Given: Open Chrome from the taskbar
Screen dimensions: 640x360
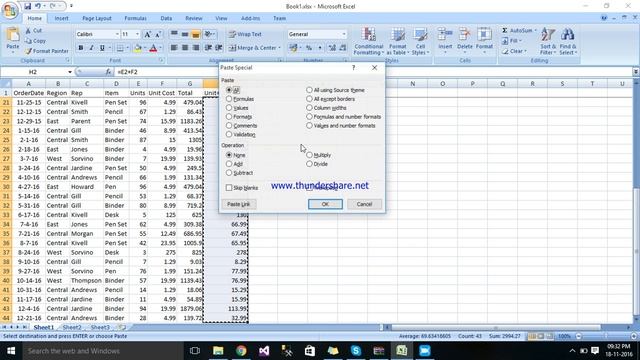Looking at the screenshot, I should coord(241,351).
